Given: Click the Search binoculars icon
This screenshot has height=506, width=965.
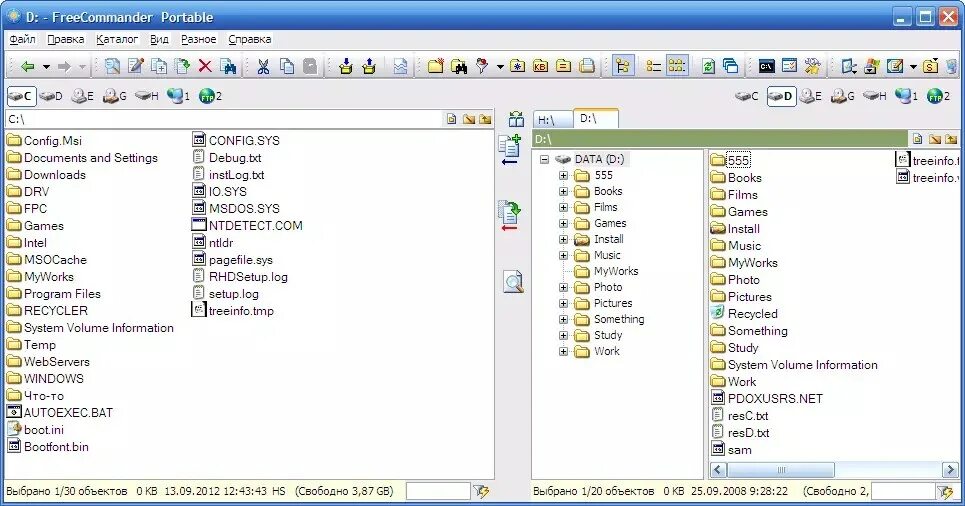Looking at the screenshot, I should (x=459, y=66).
